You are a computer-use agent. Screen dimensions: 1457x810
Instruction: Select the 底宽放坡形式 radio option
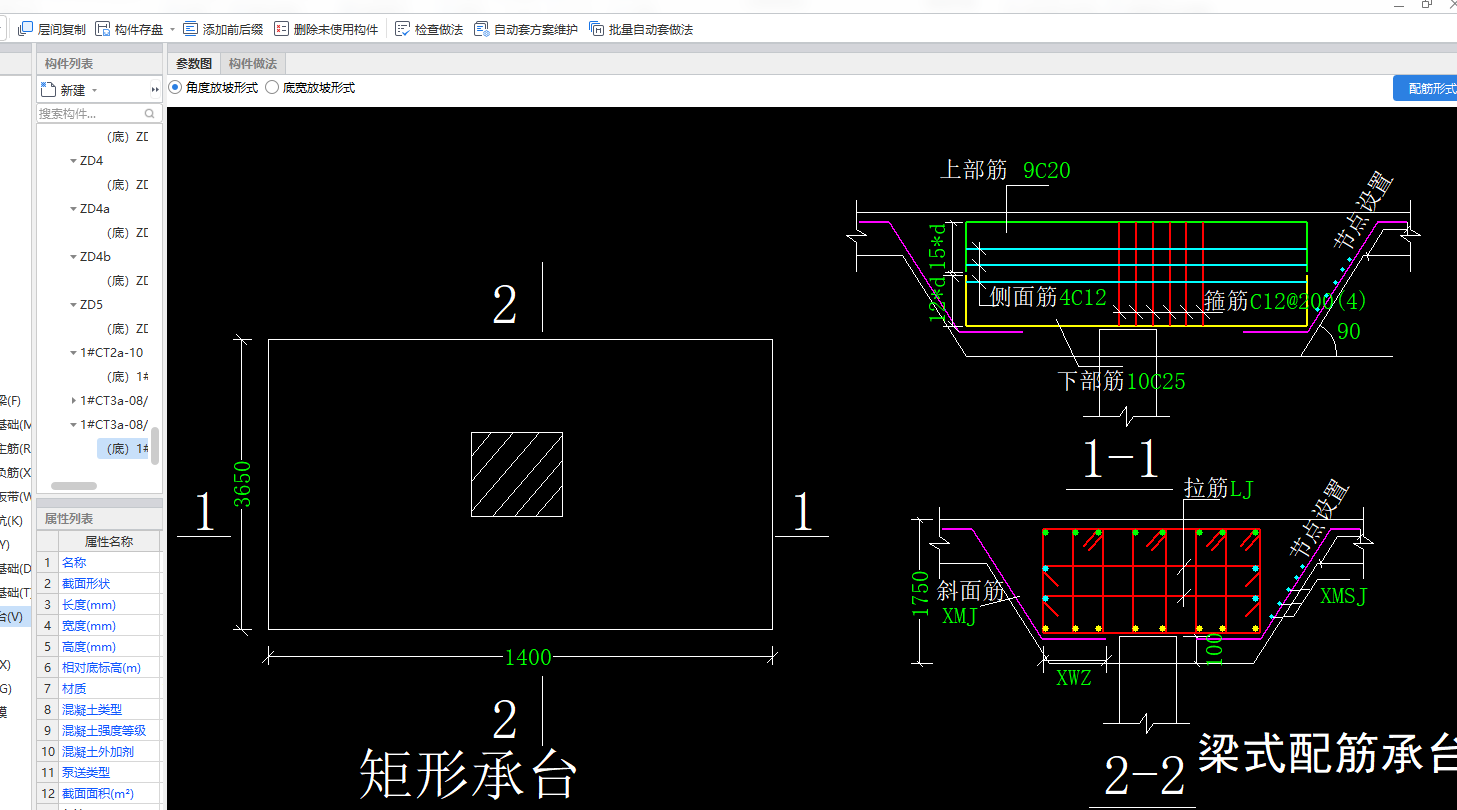pos(272,88)
